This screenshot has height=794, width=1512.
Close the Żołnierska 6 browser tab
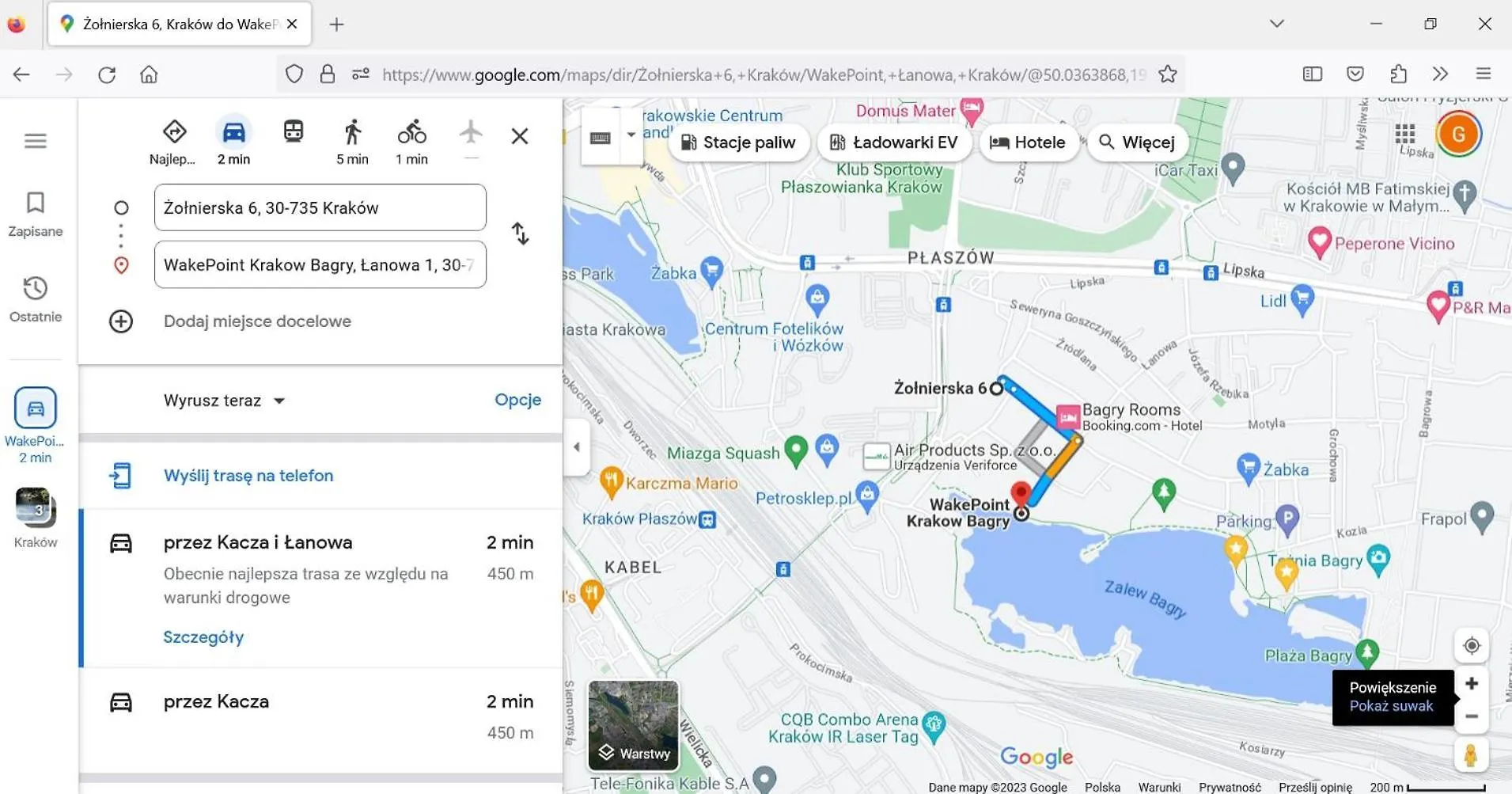(x=292, y=24)
